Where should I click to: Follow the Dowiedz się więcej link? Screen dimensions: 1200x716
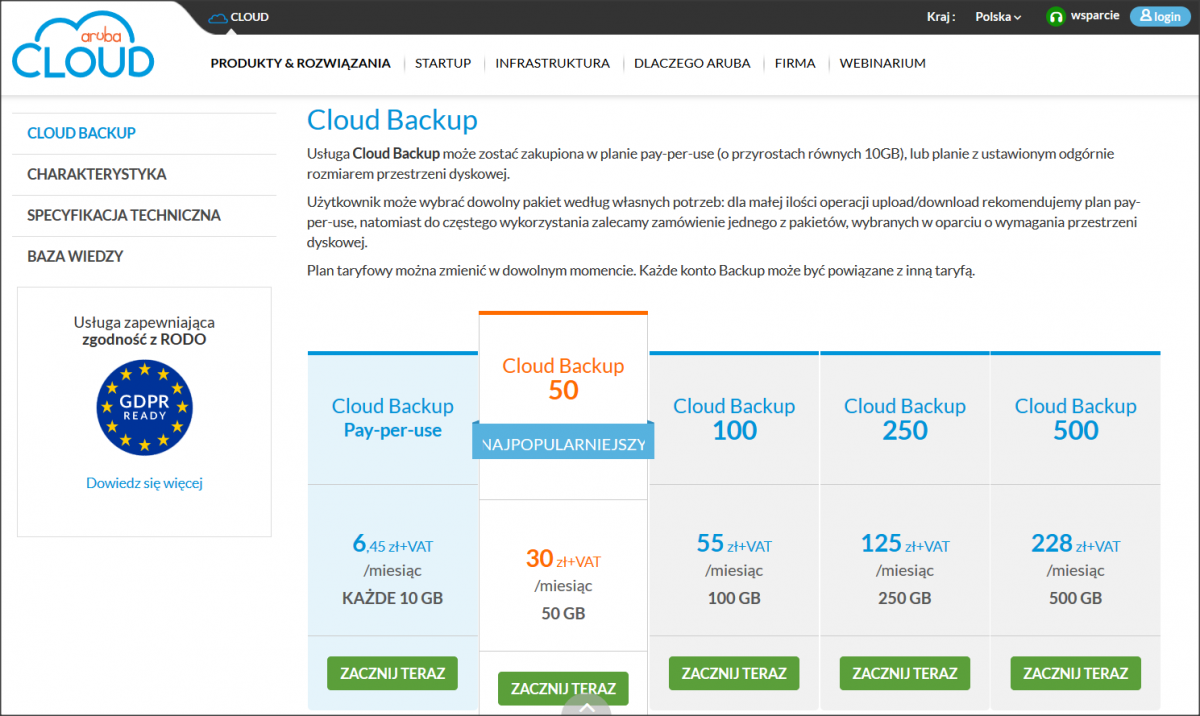point(144,483)
